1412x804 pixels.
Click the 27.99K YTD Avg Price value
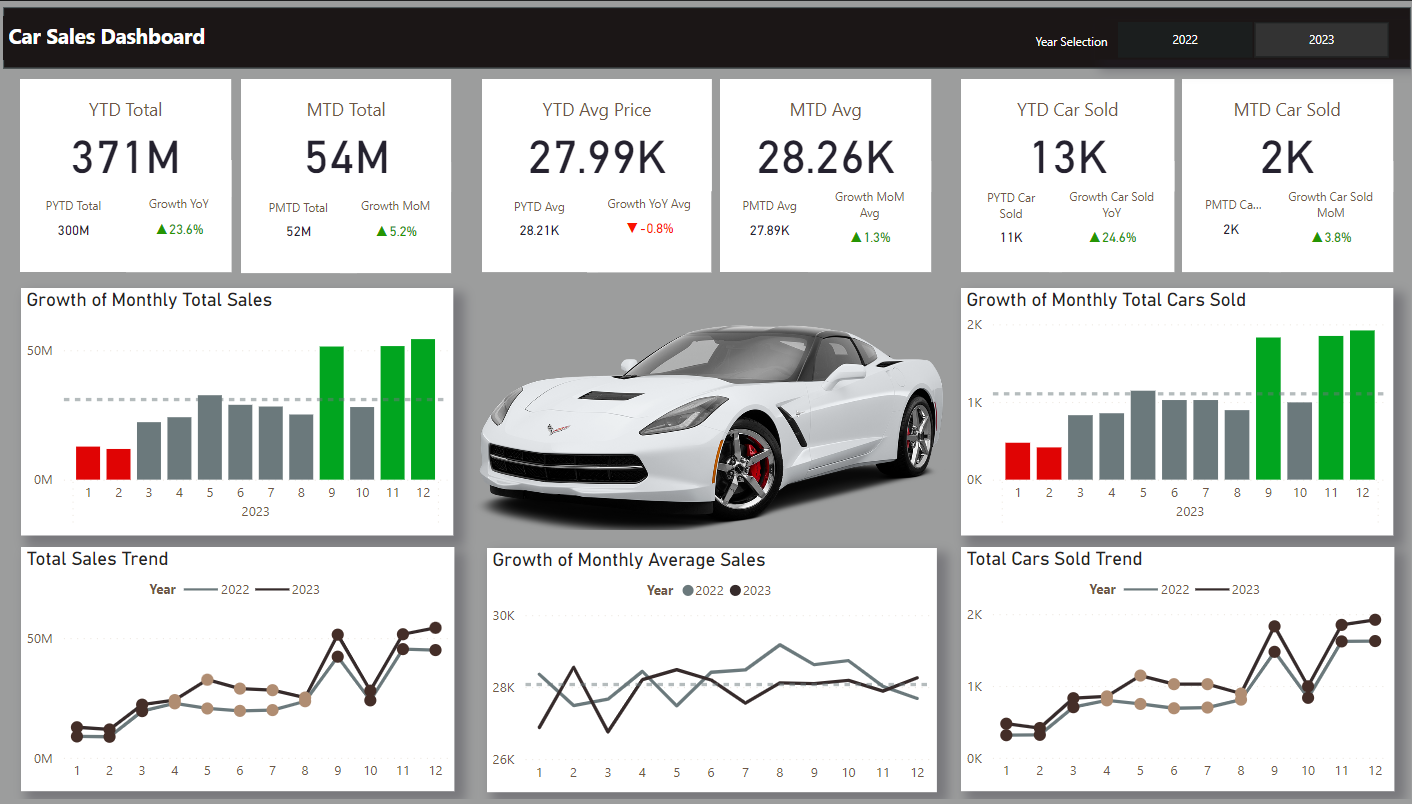pos(596,158)
